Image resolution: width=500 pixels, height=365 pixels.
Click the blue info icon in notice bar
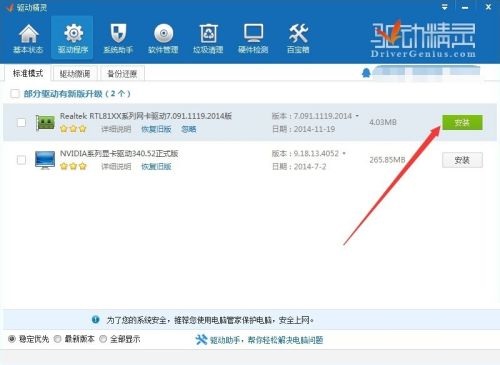[96, 320]
